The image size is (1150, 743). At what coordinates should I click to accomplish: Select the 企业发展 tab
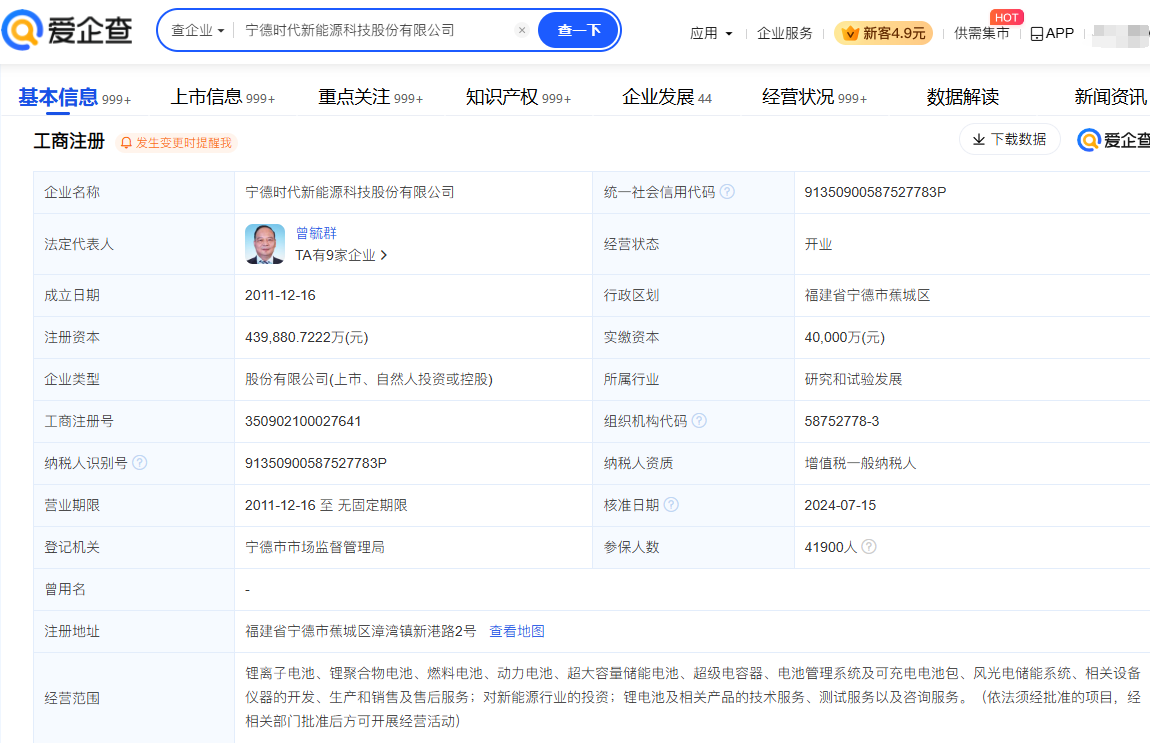[x=667, y=97]
